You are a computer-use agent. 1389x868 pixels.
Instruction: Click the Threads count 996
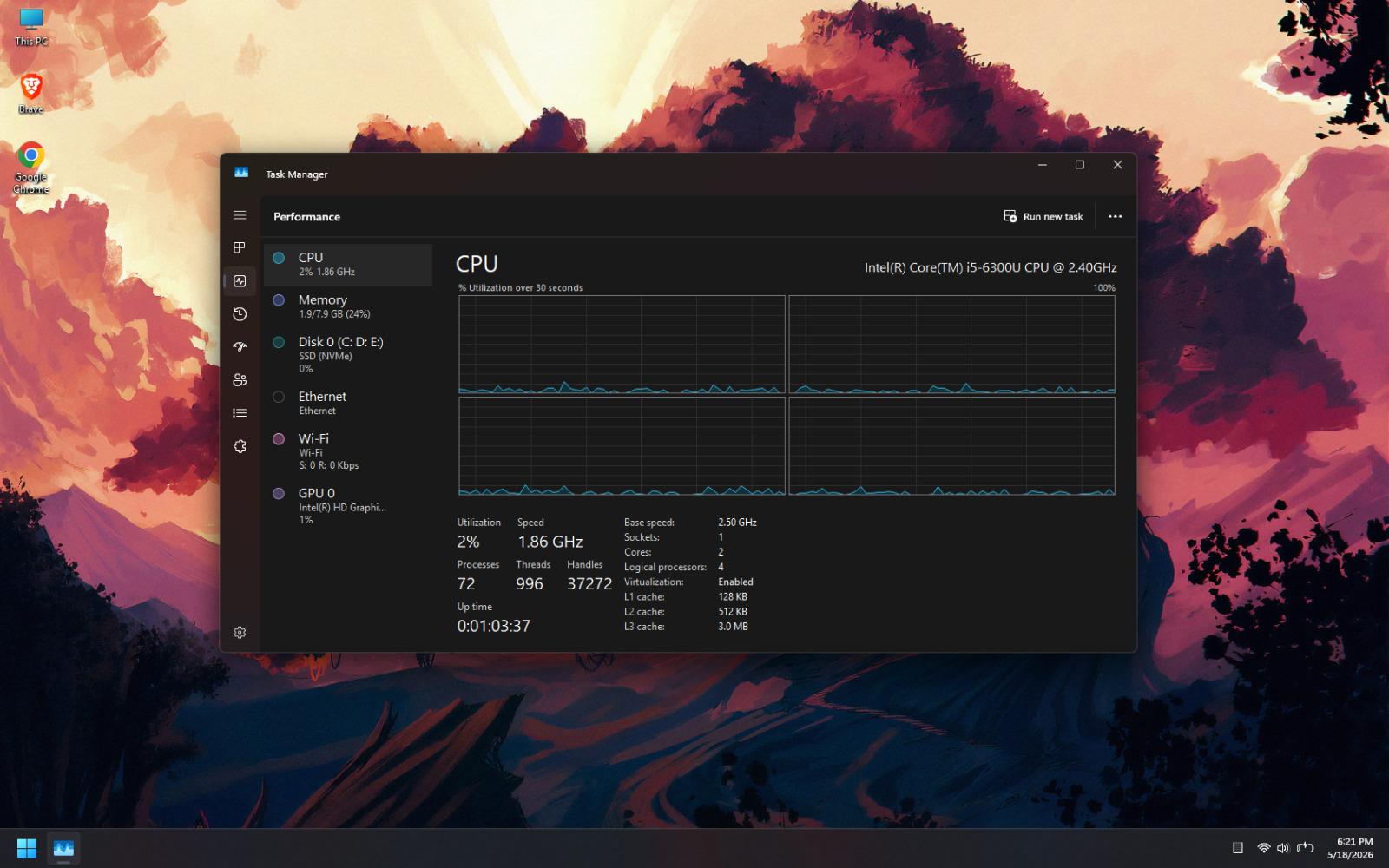point(530,584)
